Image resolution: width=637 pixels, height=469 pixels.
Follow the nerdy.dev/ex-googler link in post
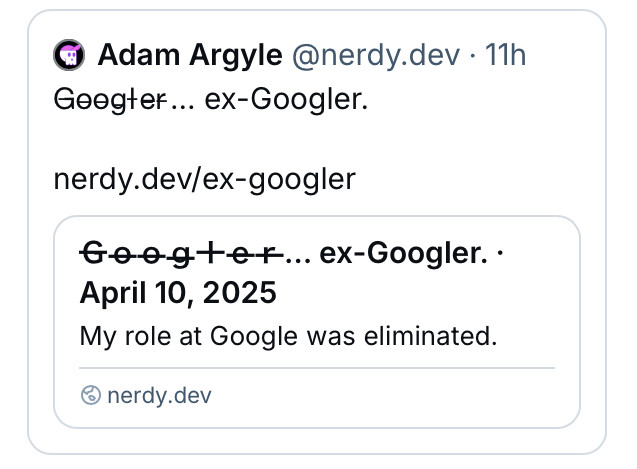coord(205,180)
